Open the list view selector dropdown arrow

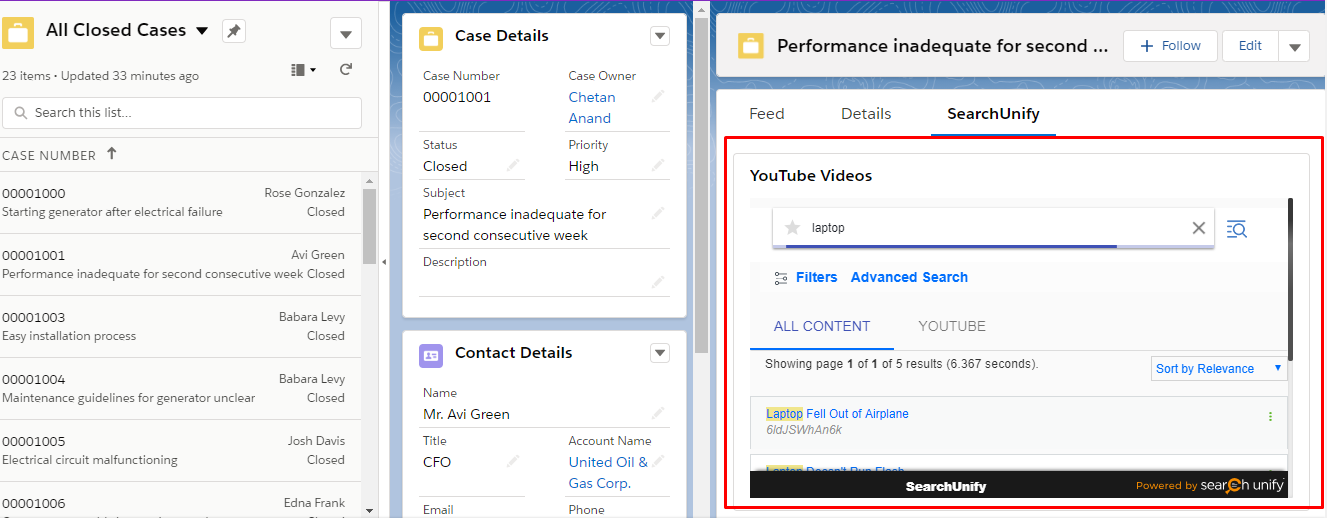coord(202,31)
